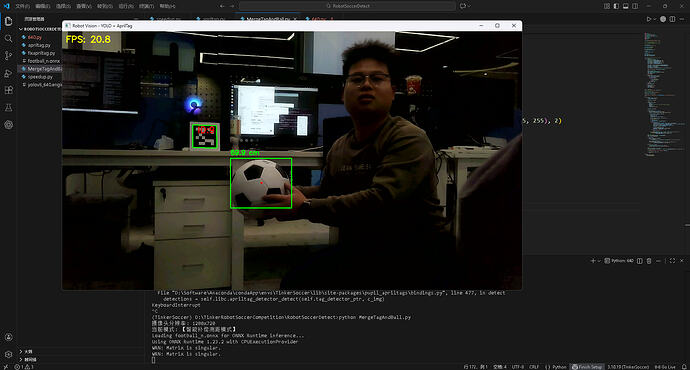Create a new terminal with plus icon
The image size is (690, 370).
click(592, 261)
